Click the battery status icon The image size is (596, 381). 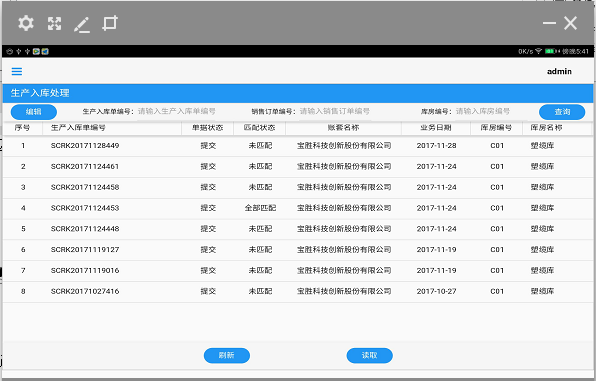[550, 51]
